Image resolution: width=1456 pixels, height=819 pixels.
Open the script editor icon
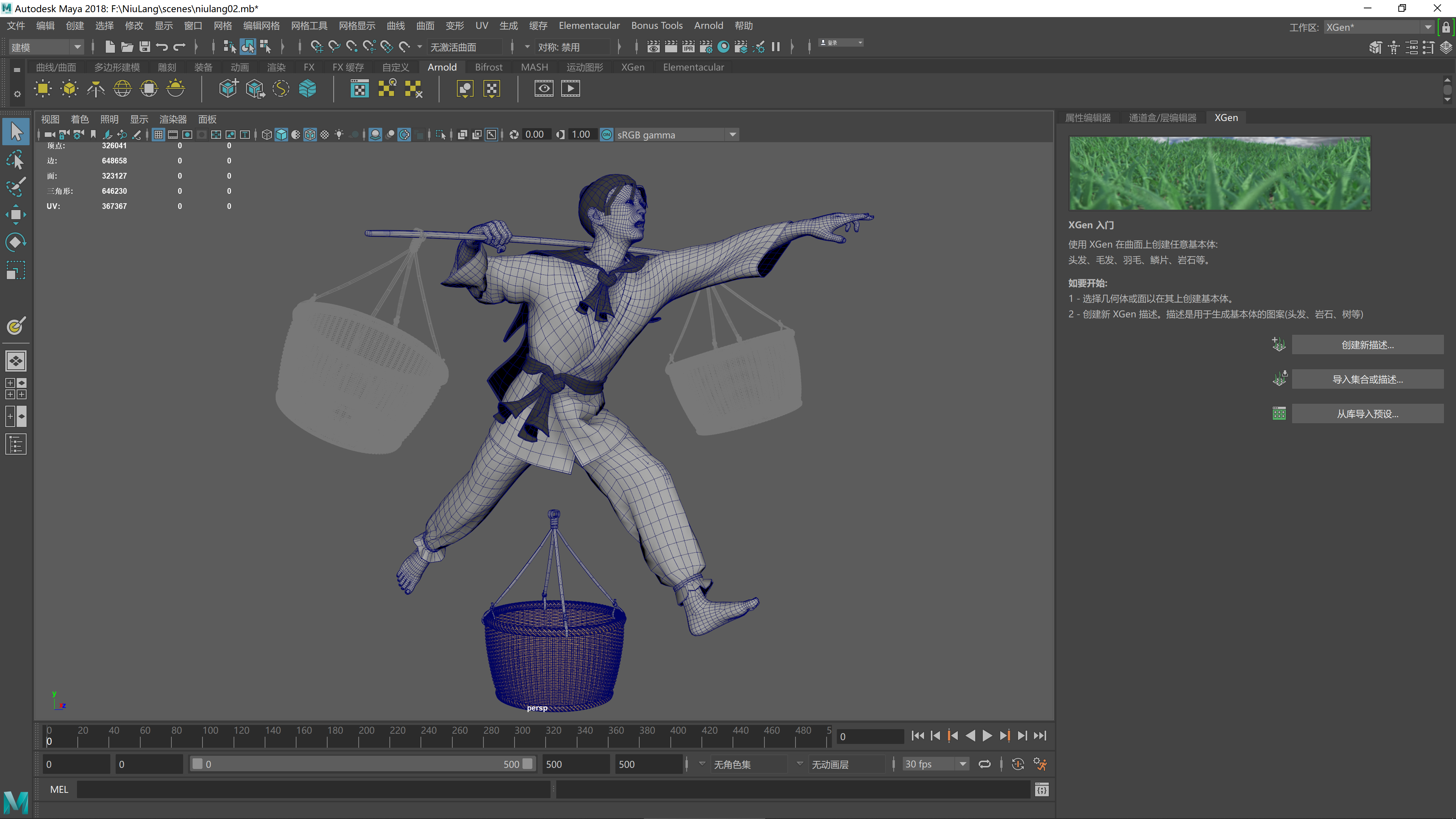point(1042,789)
